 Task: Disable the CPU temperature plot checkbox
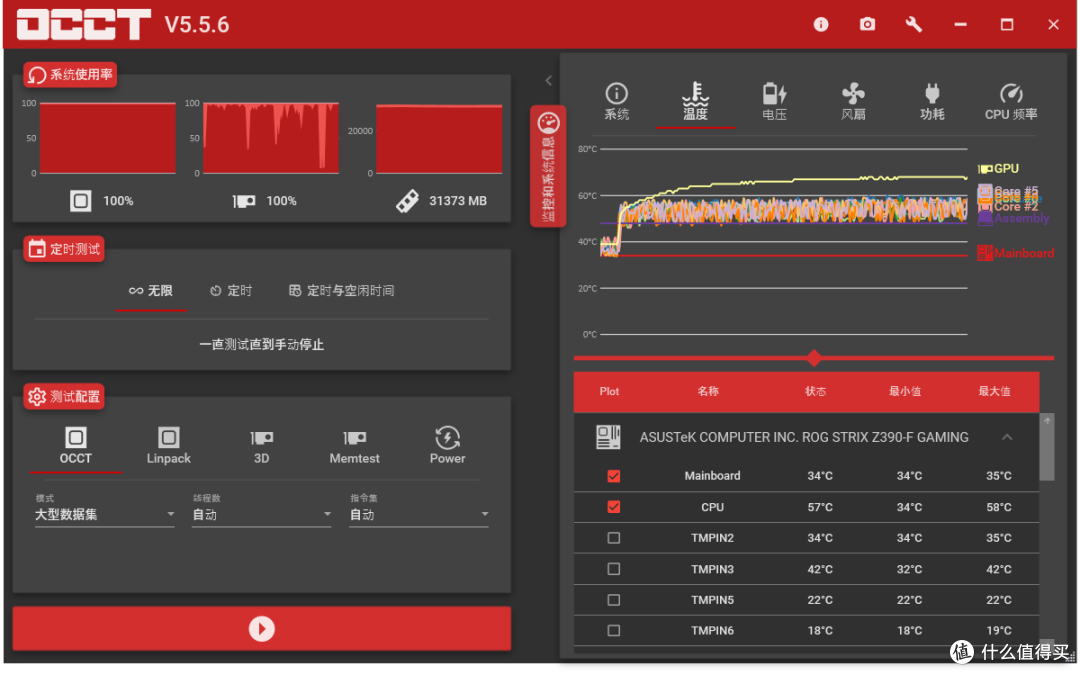click(x=613, y=507)
